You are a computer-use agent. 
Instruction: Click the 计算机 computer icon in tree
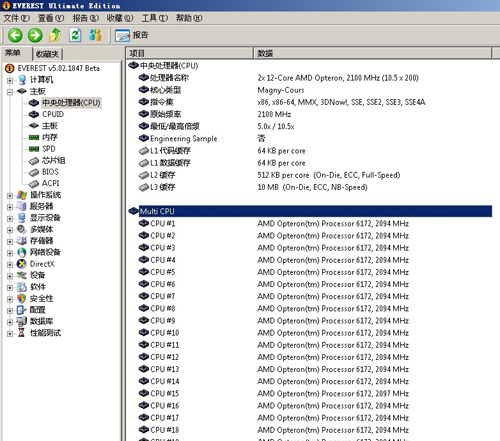22,80
